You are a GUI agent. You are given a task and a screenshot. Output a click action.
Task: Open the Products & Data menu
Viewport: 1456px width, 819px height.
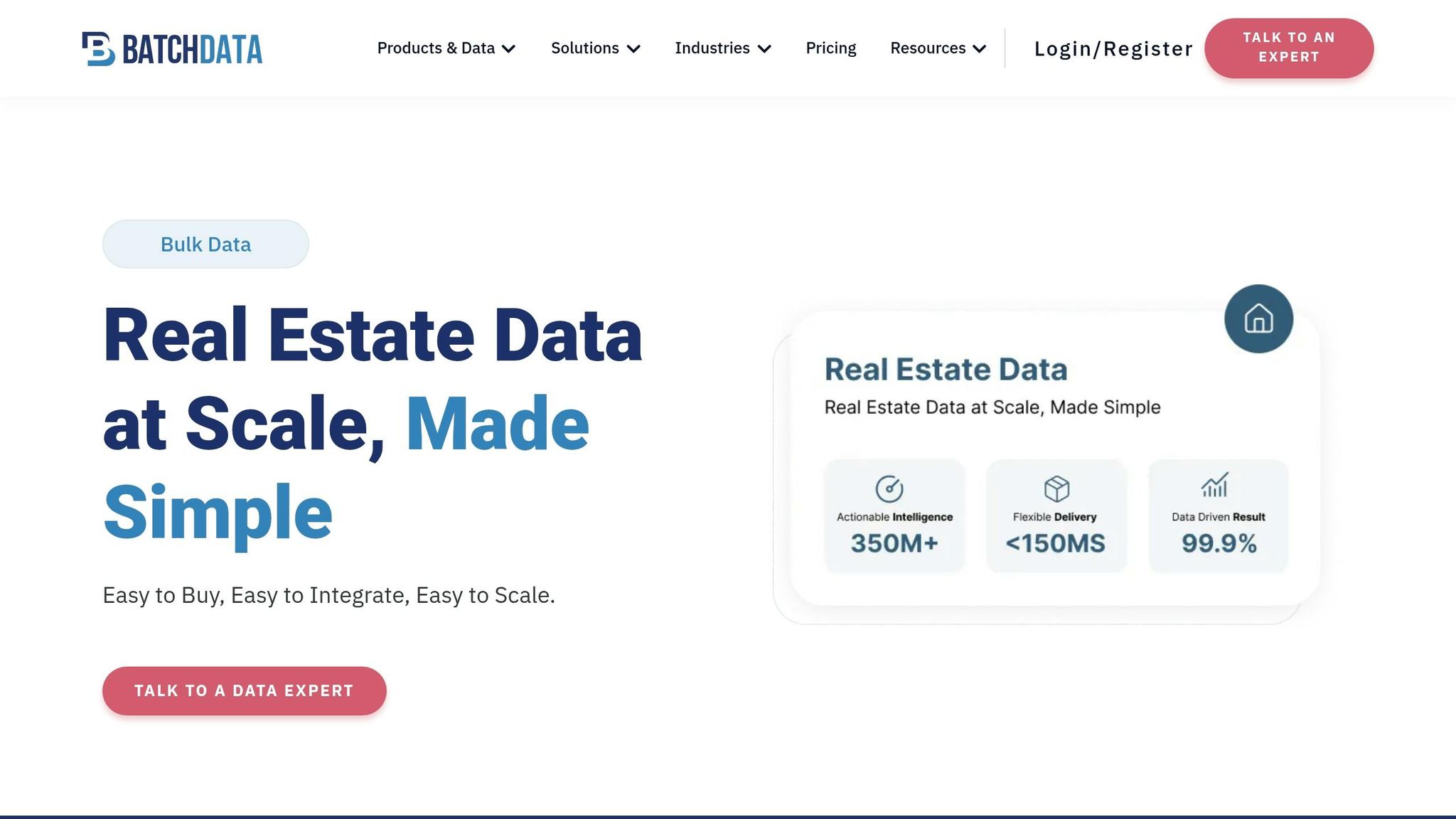tap(446, 48)
